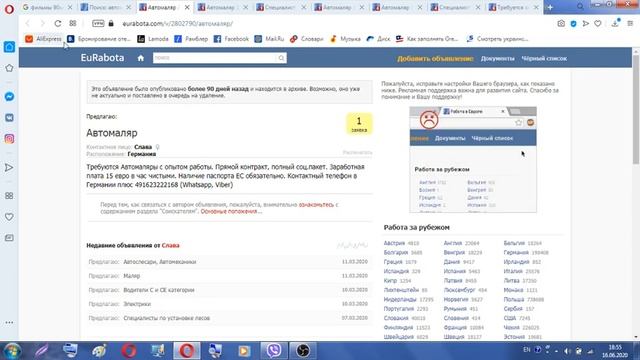
Task: Add bookmark with heart icon in address bar
Action: (598, 24)
